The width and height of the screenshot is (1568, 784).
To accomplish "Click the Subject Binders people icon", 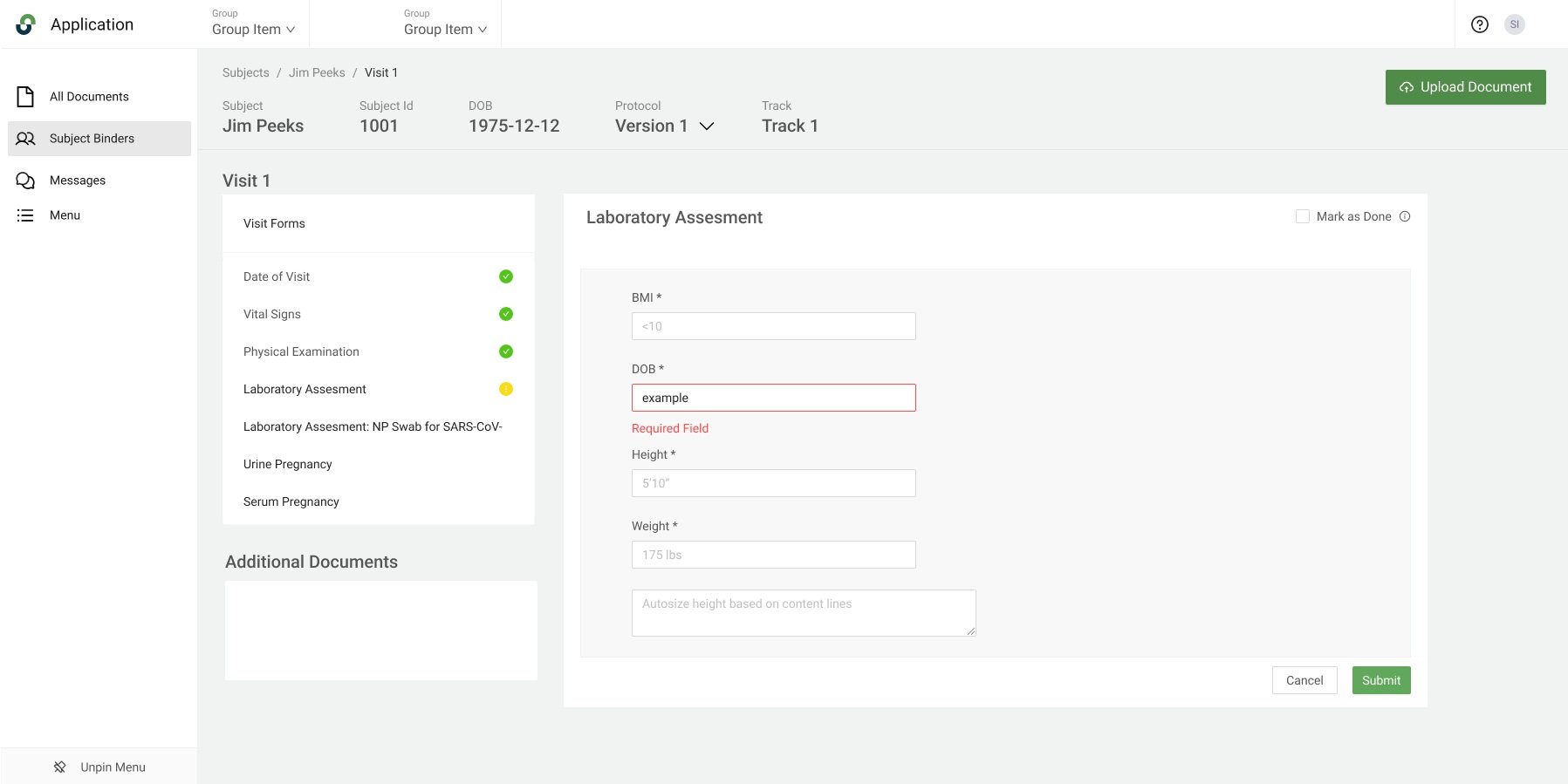I will (25, 139).
